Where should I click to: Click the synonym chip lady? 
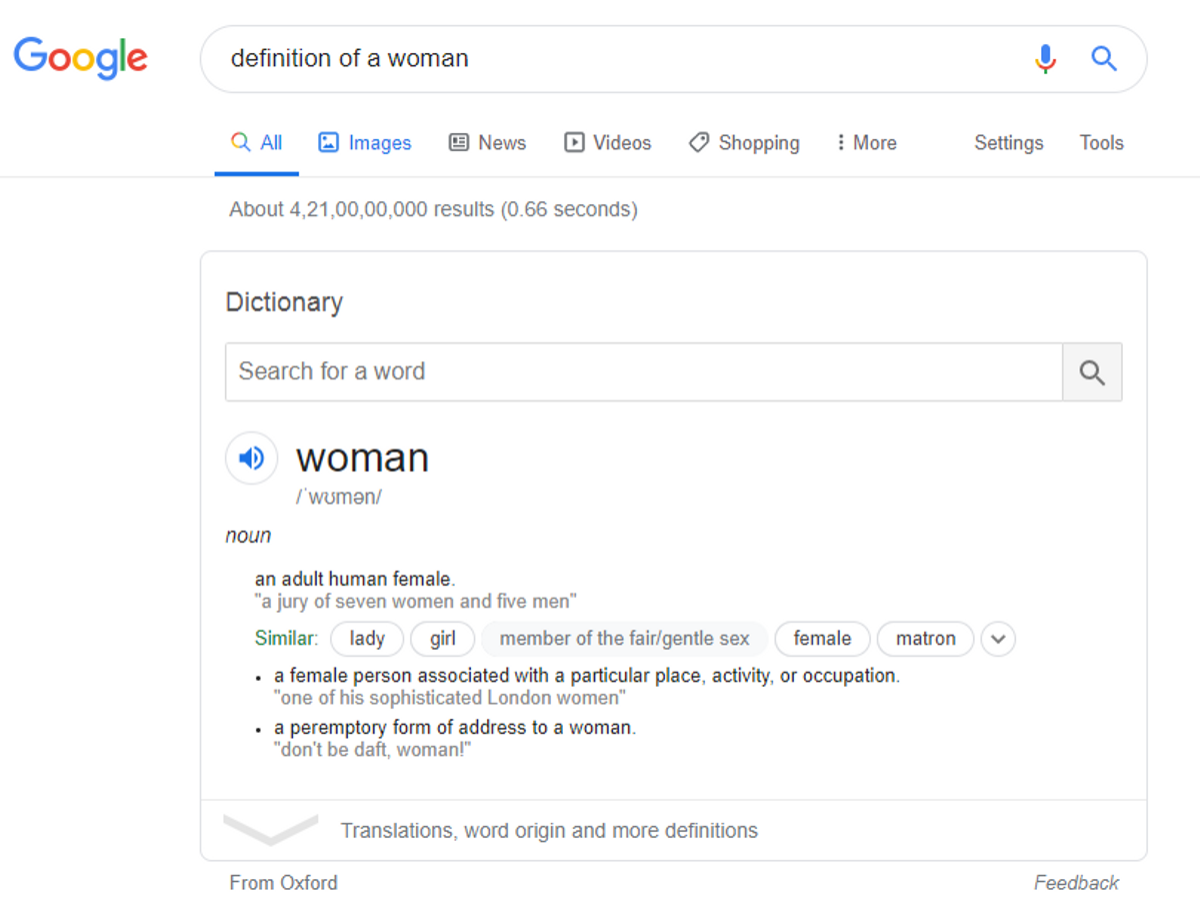pos(367,639)
